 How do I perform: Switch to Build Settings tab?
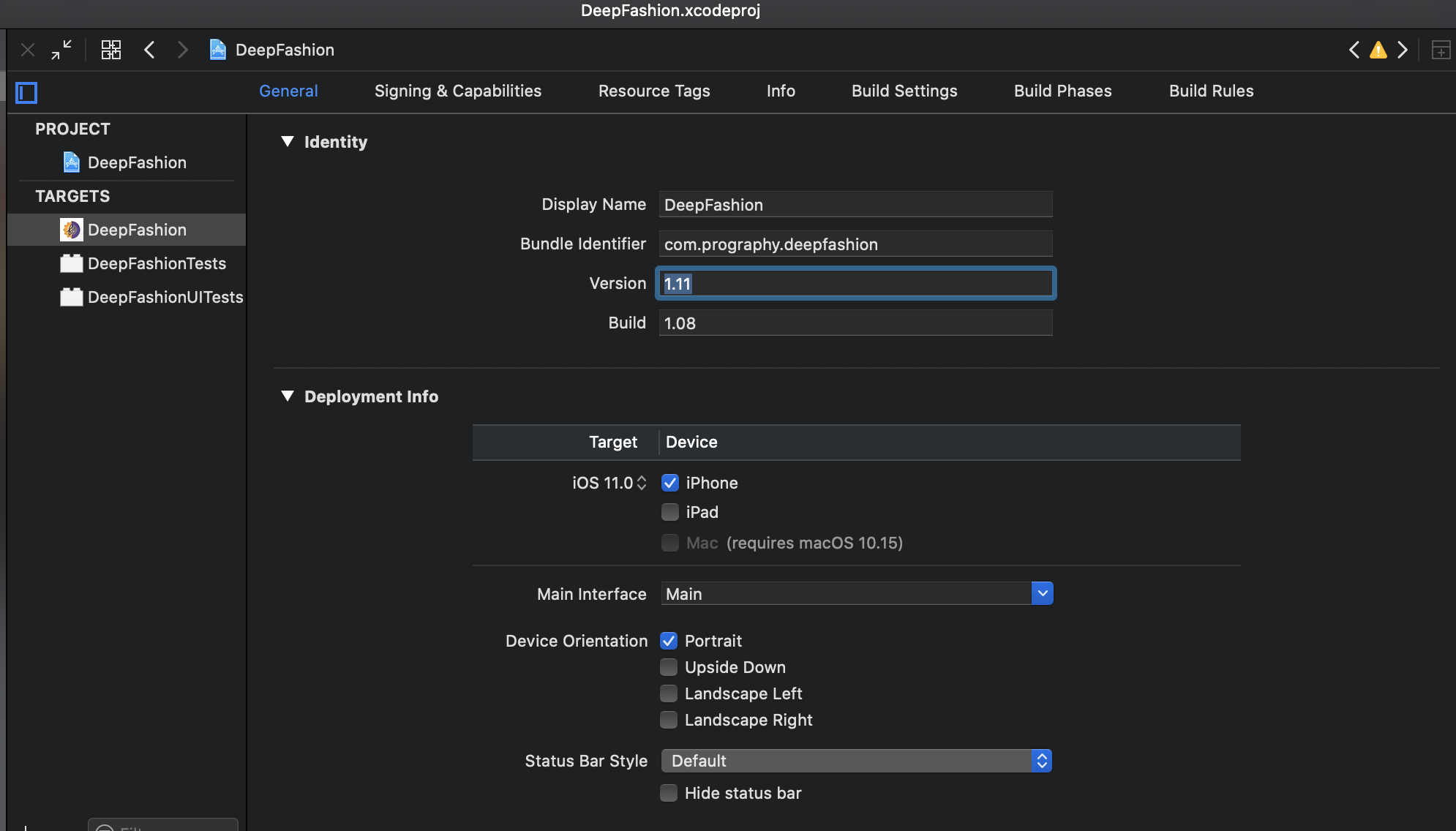pyautogui.click(x=904, y=91)
